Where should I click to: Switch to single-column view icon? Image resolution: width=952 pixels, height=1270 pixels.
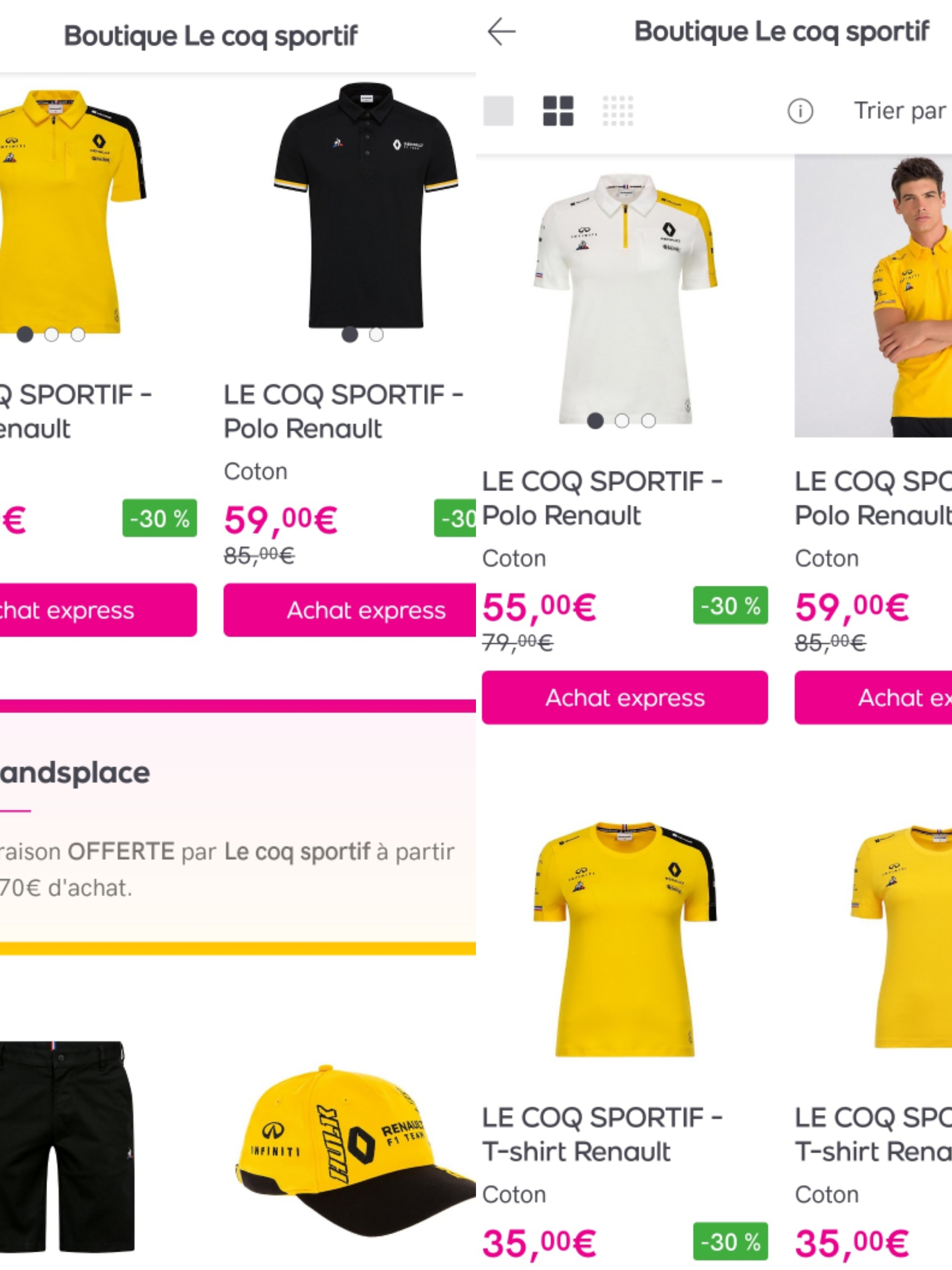[x=498, y=110]
